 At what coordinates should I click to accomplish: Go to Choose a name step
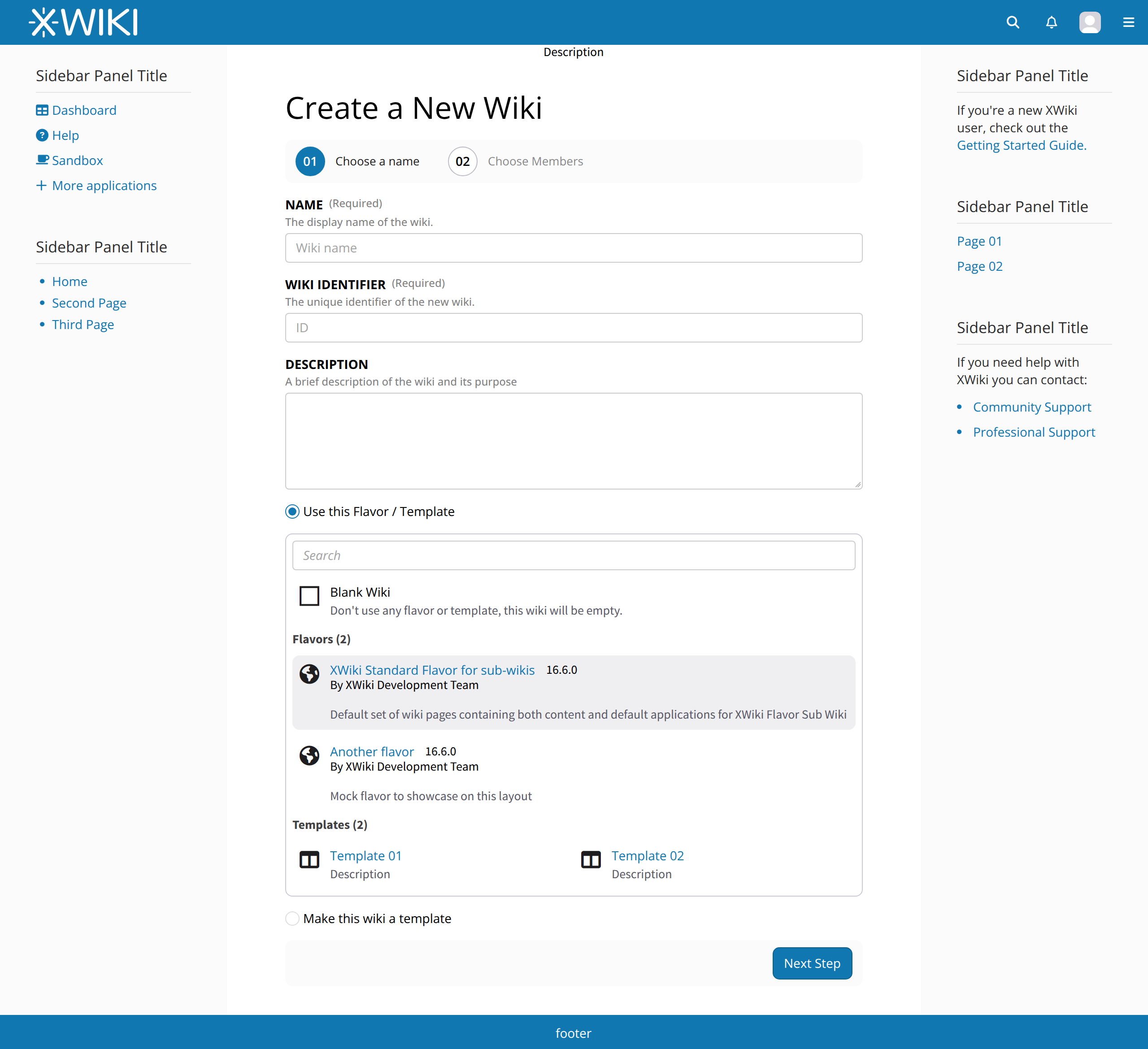click(377, 162)
